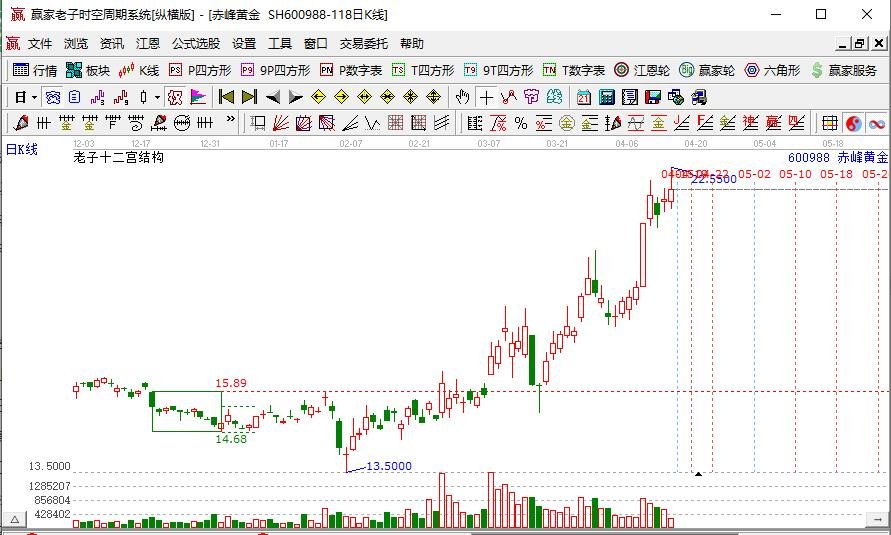The height and width of the screenshot is (535, 891).
Task: Select the circled 金 golden ratio tool
Action: [x=567, y=123]
